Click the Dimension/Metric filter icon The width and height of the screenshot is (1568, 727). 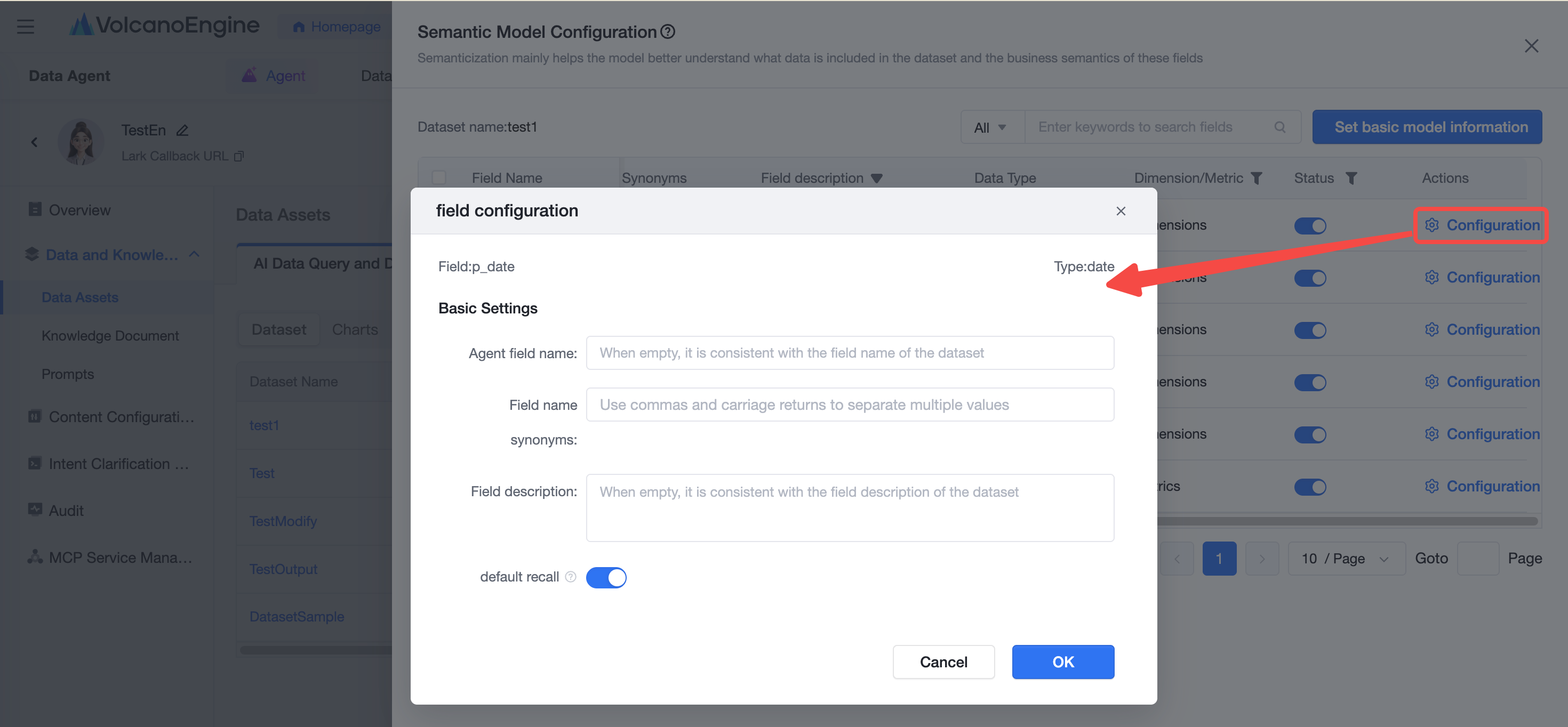click(x=1257, y=178)
